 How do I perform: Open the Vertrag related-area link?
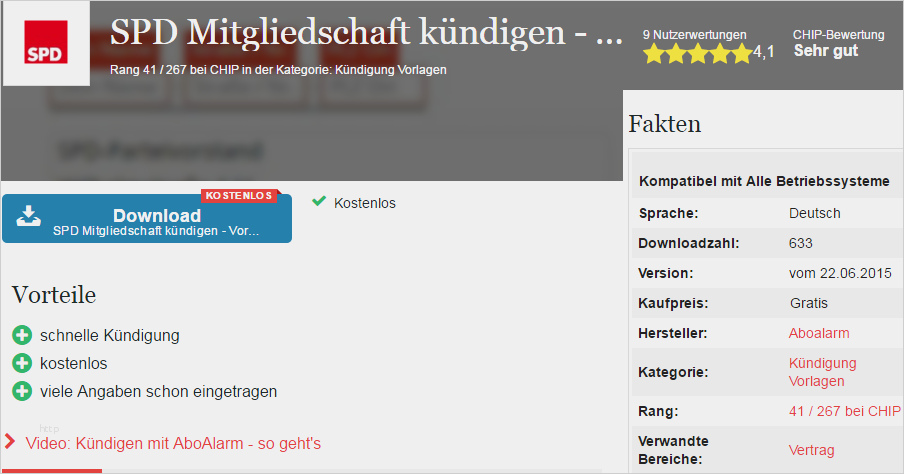(811, 450)
